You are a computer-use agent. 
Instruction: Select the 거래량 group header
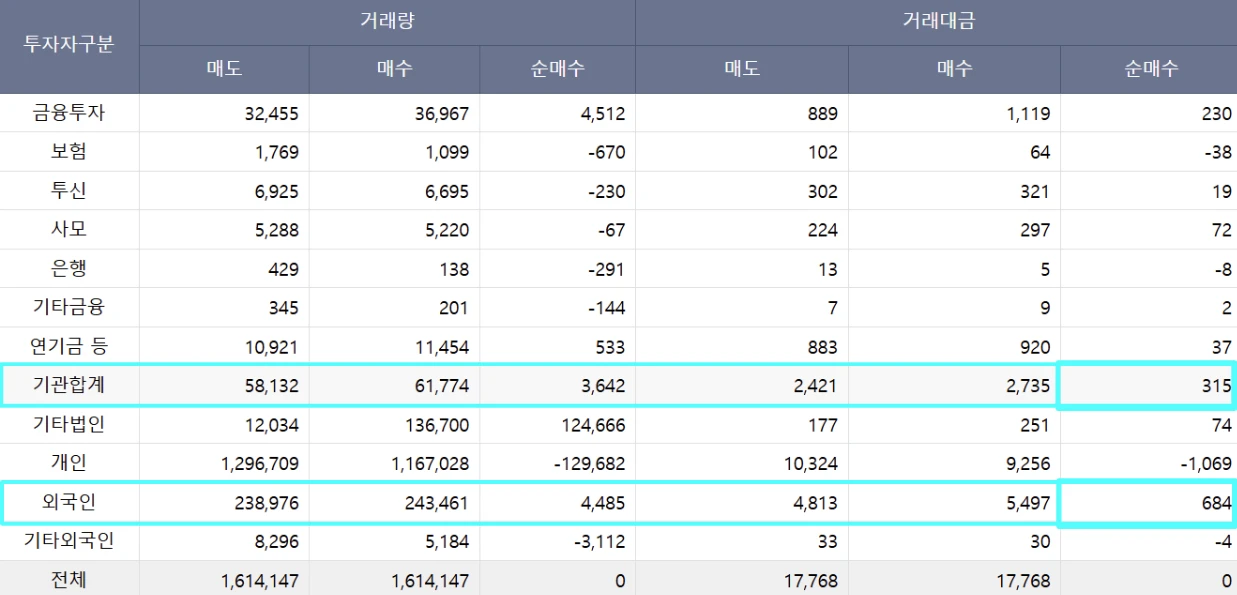[387, 22]
